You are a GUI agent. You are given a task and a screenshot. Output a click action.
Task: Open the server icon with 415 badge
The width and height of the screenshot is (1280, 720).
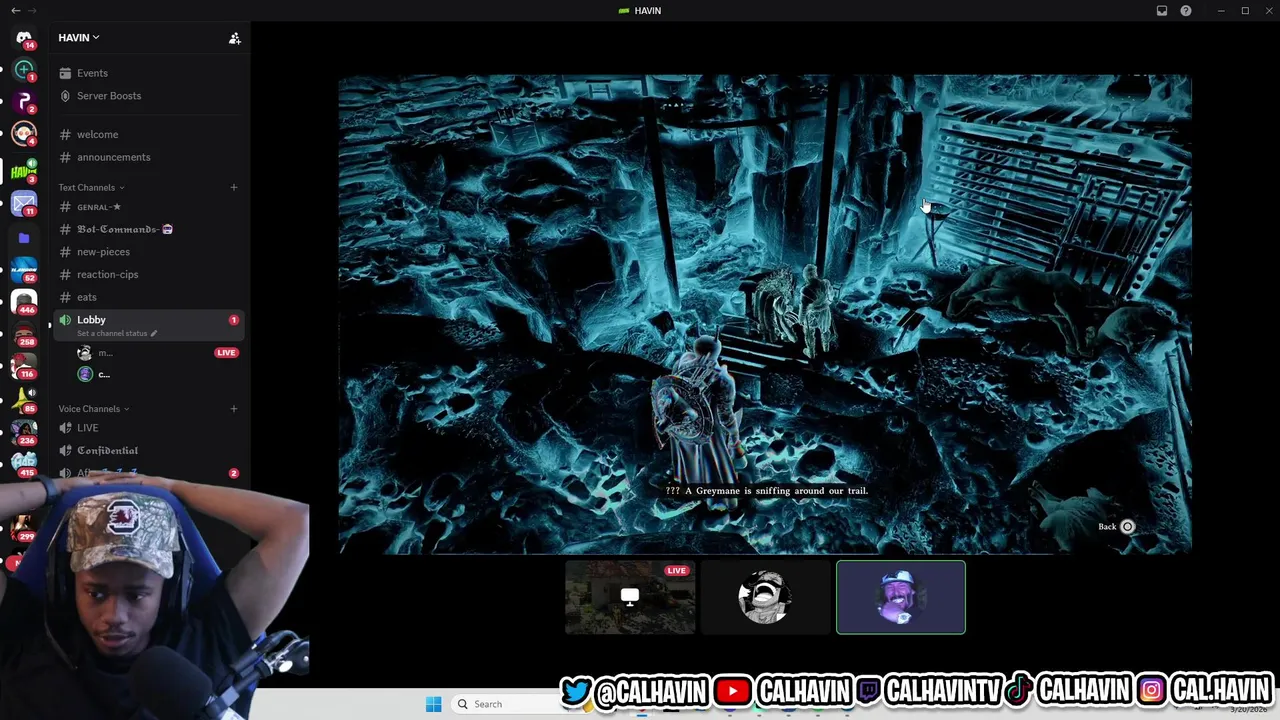tap(24, 463)
